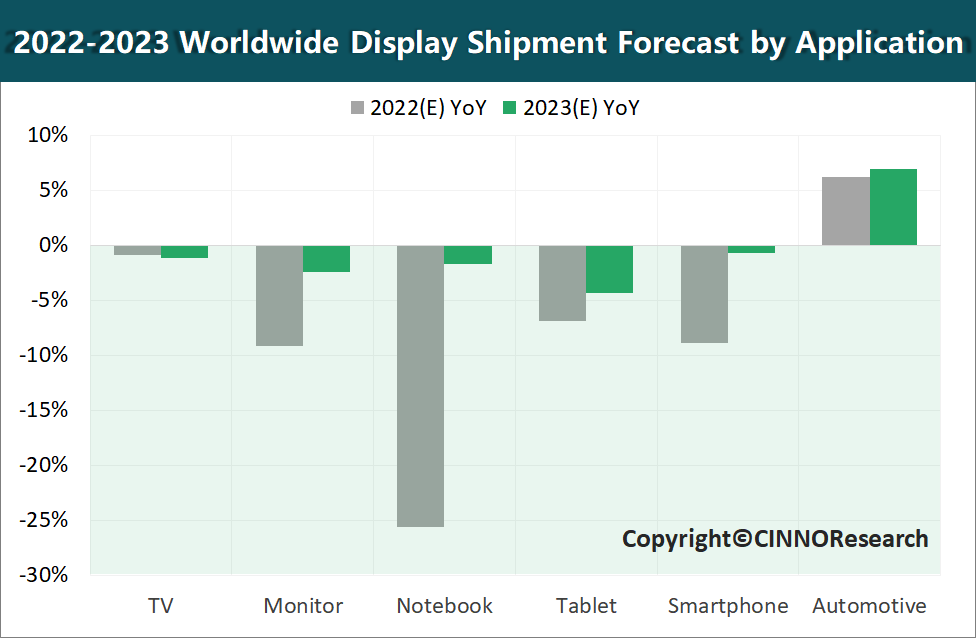Click the gray 2022(E) YoY legend swatch
Viewport: 976px width, 638px height.
(359, 108)
